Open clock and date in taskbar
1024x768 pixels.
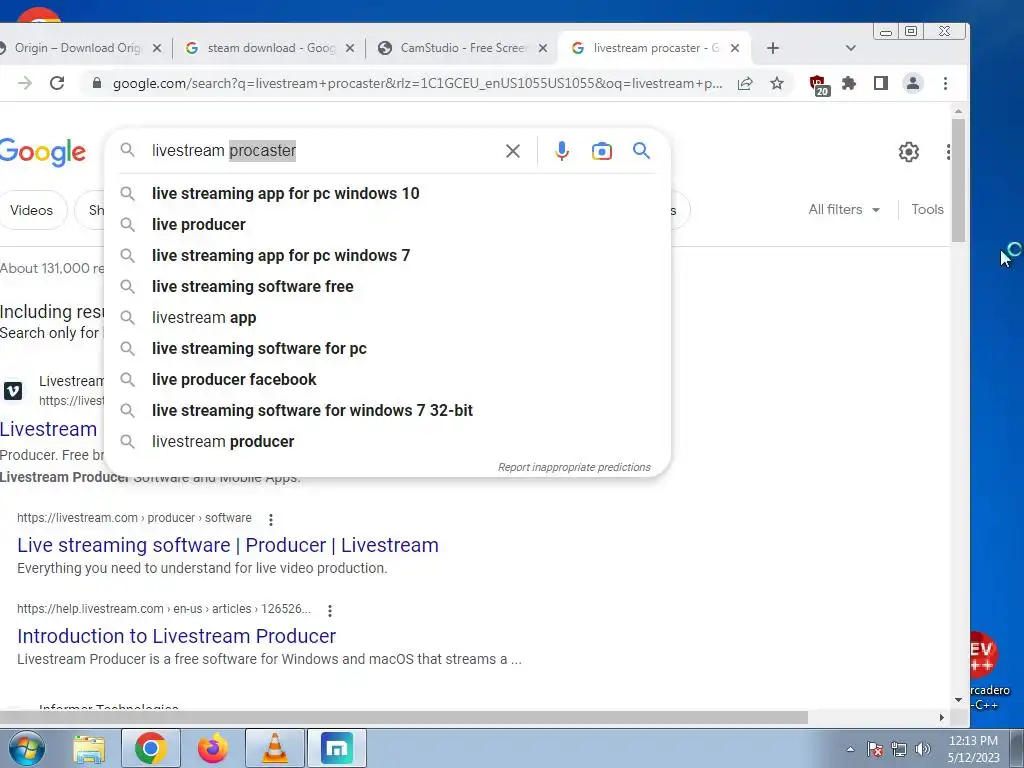(973, 749)
